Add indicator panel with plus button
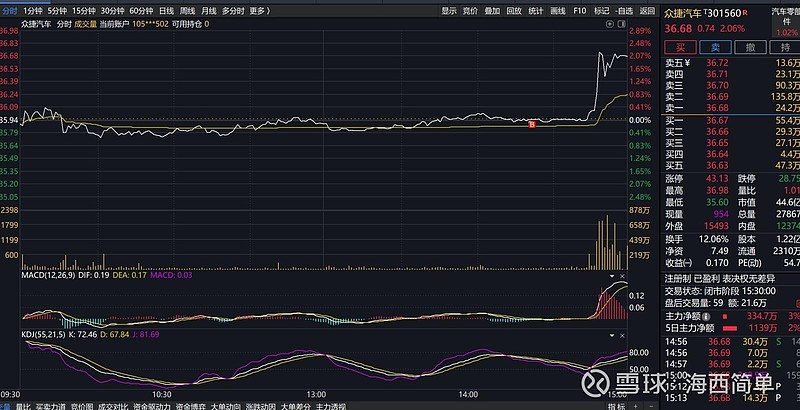 coord(635,406)
